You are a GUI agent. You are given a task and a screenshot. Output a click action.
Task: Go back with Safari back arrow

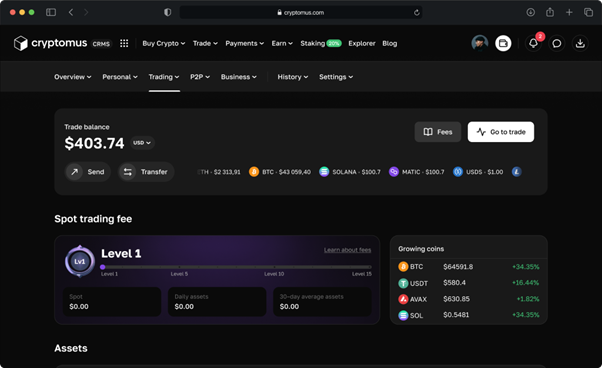pos(71,12)
